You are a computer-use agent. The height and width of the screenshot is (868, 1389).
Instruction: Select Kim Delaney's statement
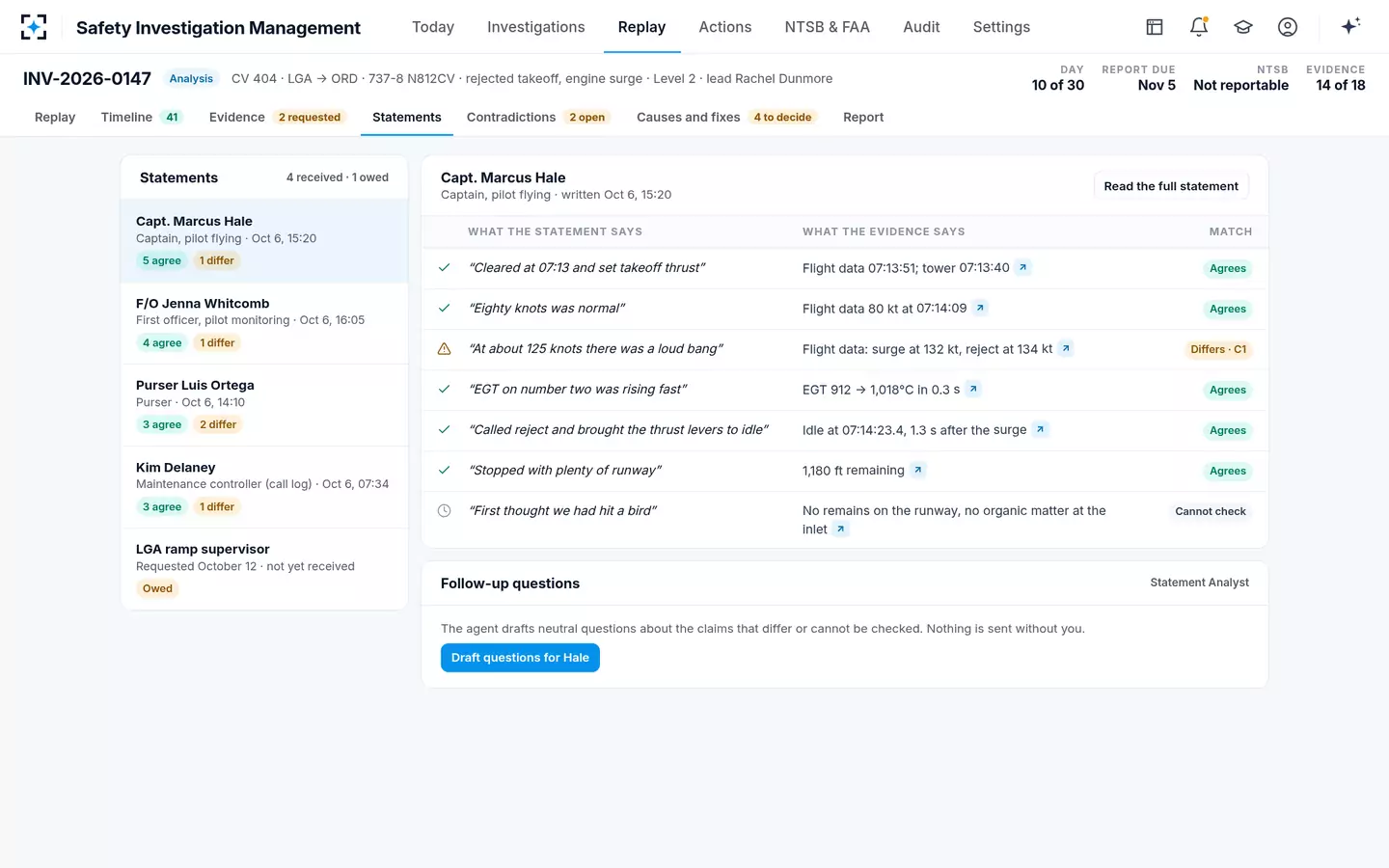click(x=264, y=487)
